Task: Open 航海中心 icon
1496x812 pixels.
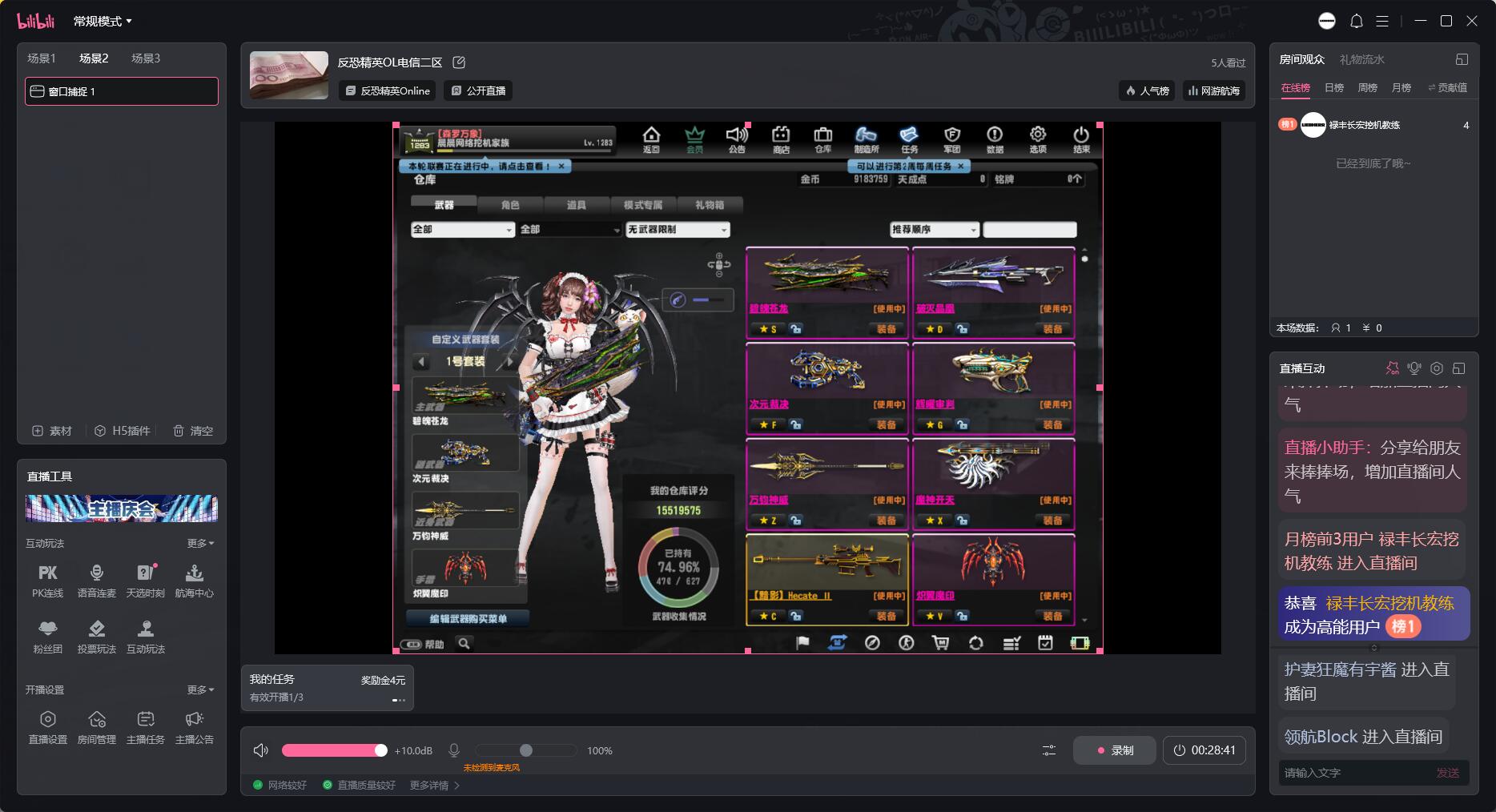Action: click(x=194, y=581)
